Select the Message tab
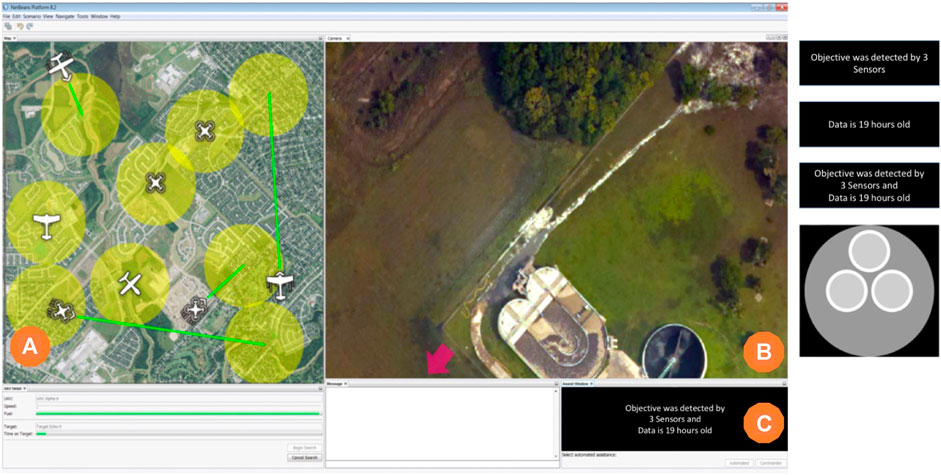 pyautogui.click(x=335, y=383)
